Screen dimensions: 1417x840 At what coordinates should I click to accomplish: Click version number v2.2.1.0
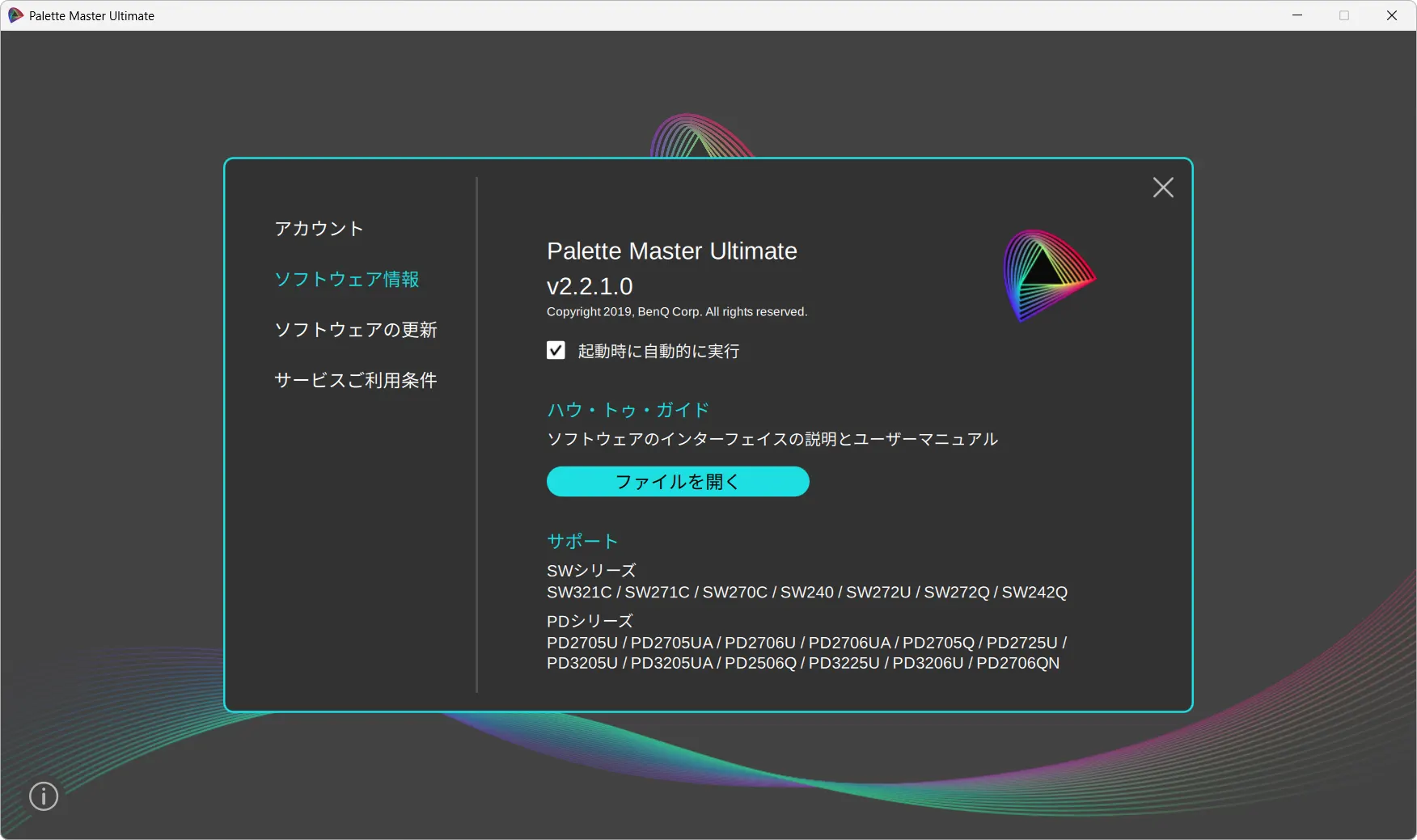tap(590, 286)
